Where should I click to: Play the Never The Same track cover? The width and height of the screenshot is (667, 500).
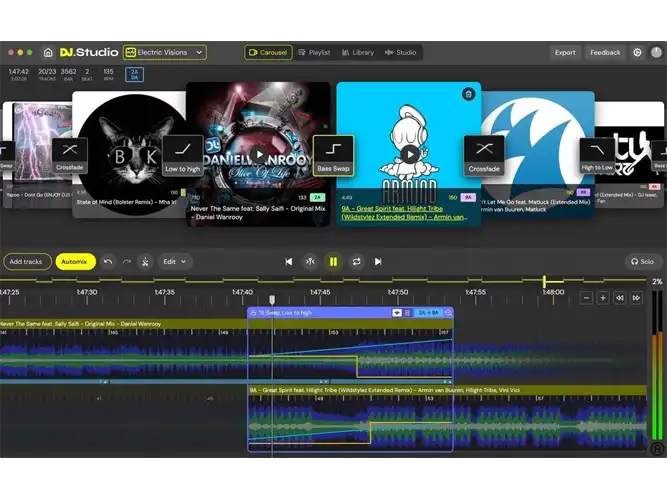[x=259, y=154]
